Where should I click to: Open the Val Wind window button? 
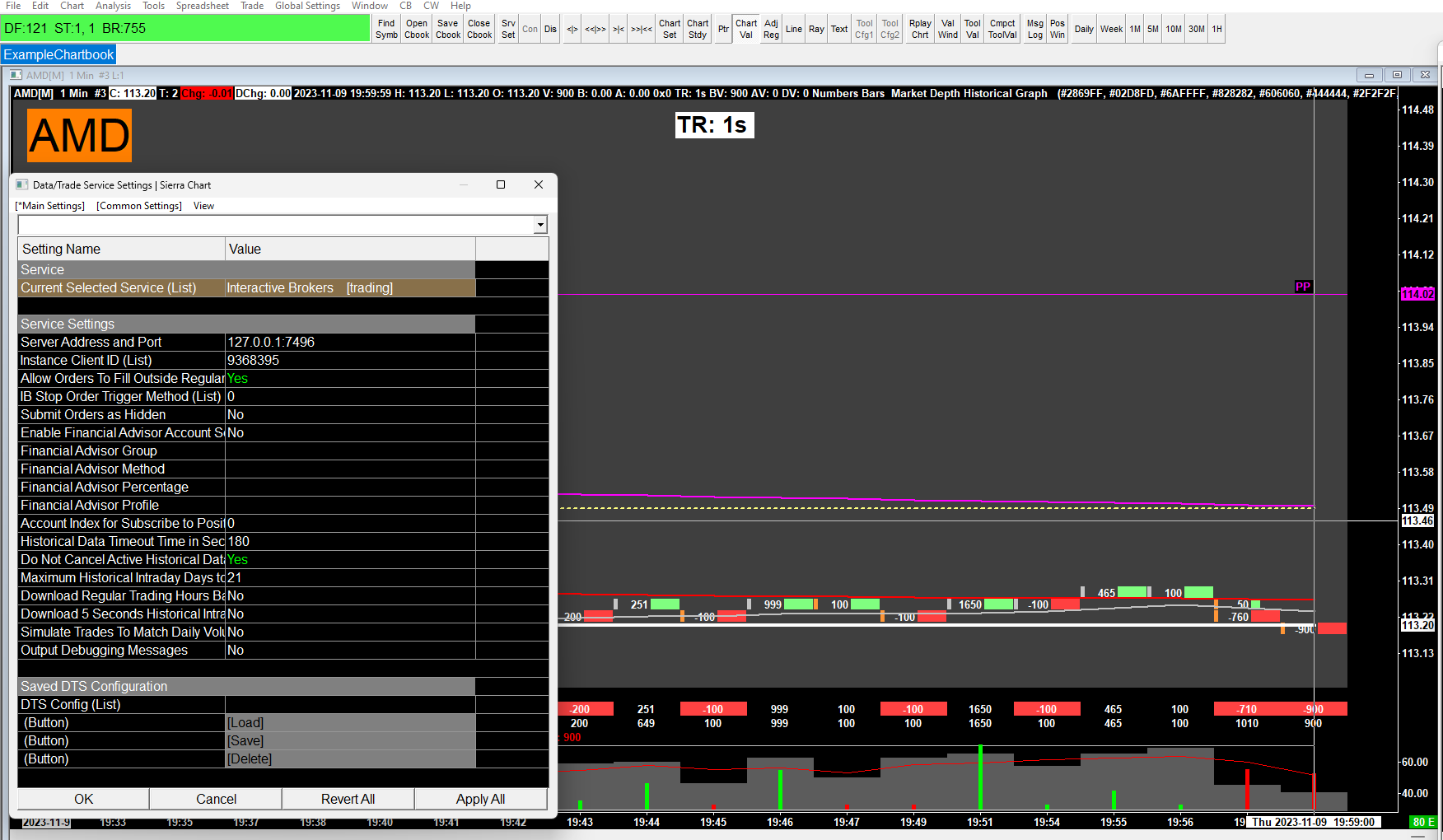point(948,29)
